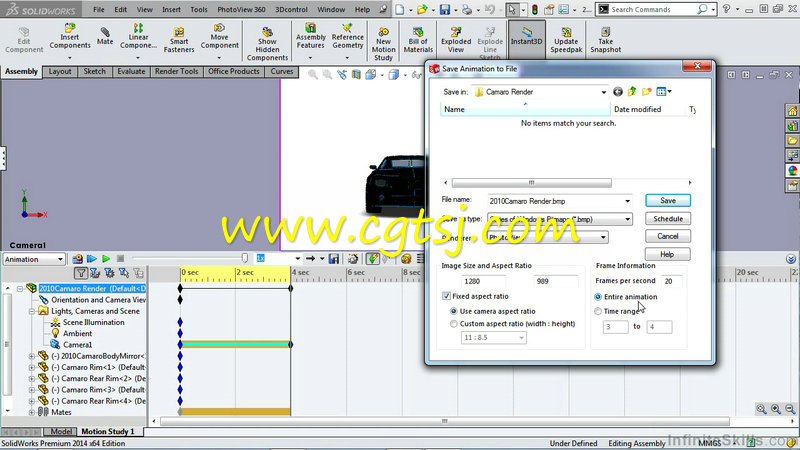
Task: Open the Tools menu
Action: tap(198, 9)
